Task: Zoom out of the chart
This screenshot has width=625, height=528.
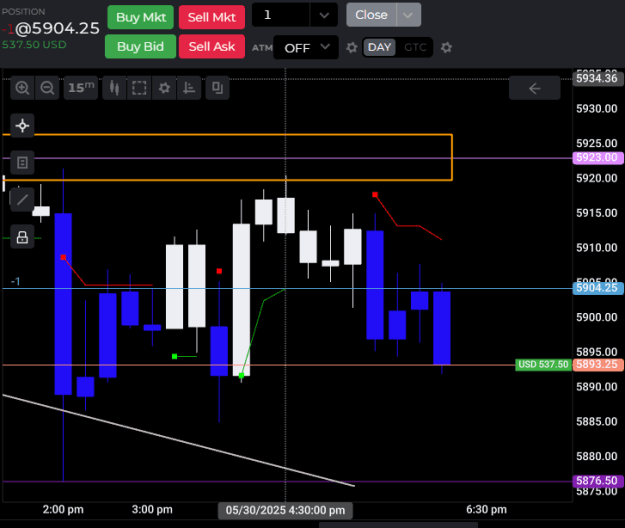Action: [x=47, y=88]
